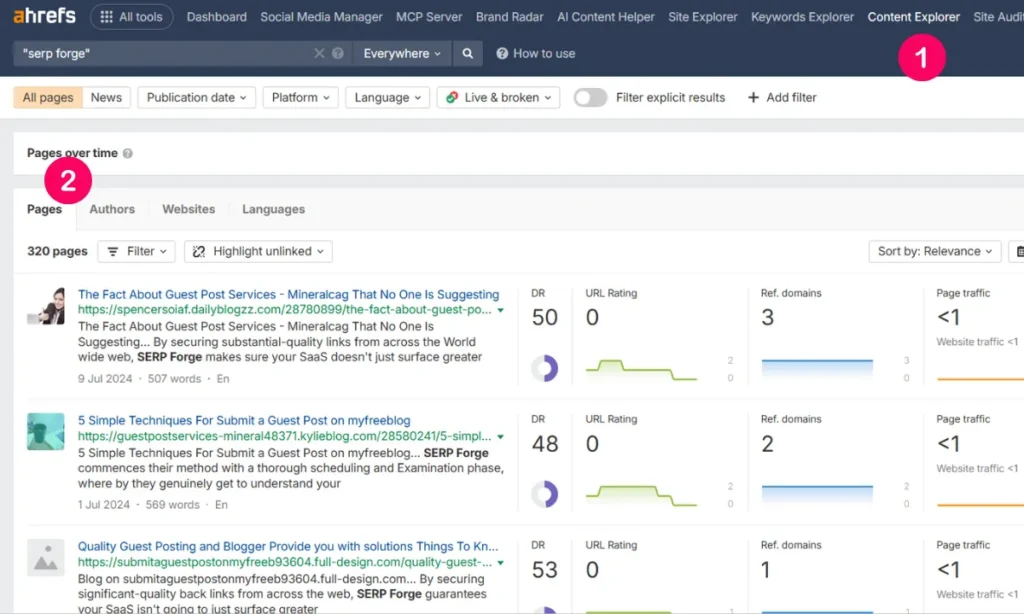The height and width of the screenshot is (614, 1024).
Task: Click the DR 50 donut chart
Action: click(545, 368)
